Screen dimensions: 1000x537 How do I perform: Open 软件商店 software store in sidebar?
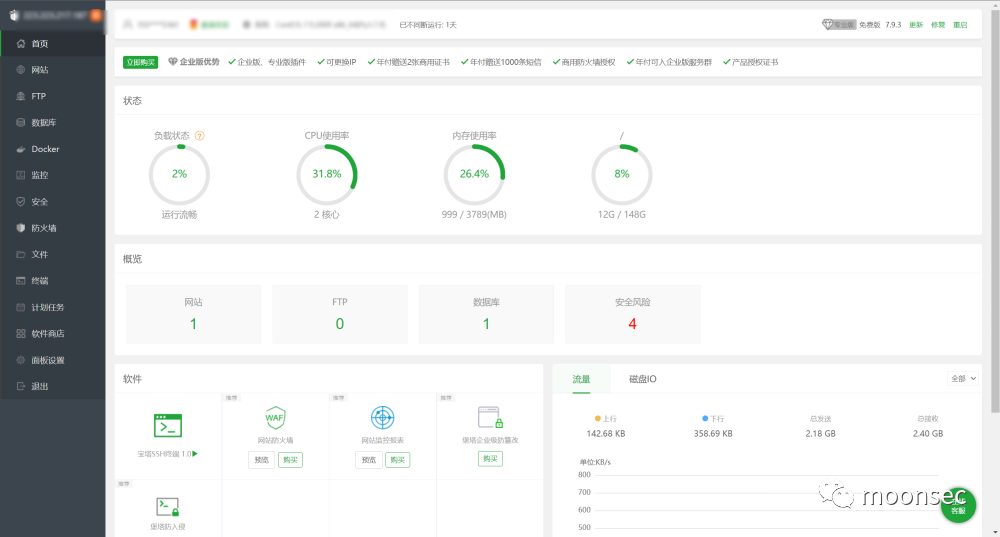[x=52, y=334]
